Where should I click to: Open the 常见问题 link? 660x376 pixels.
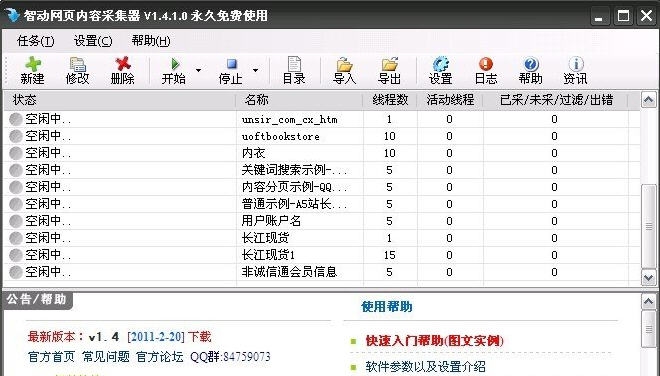[x=106, y=357]
